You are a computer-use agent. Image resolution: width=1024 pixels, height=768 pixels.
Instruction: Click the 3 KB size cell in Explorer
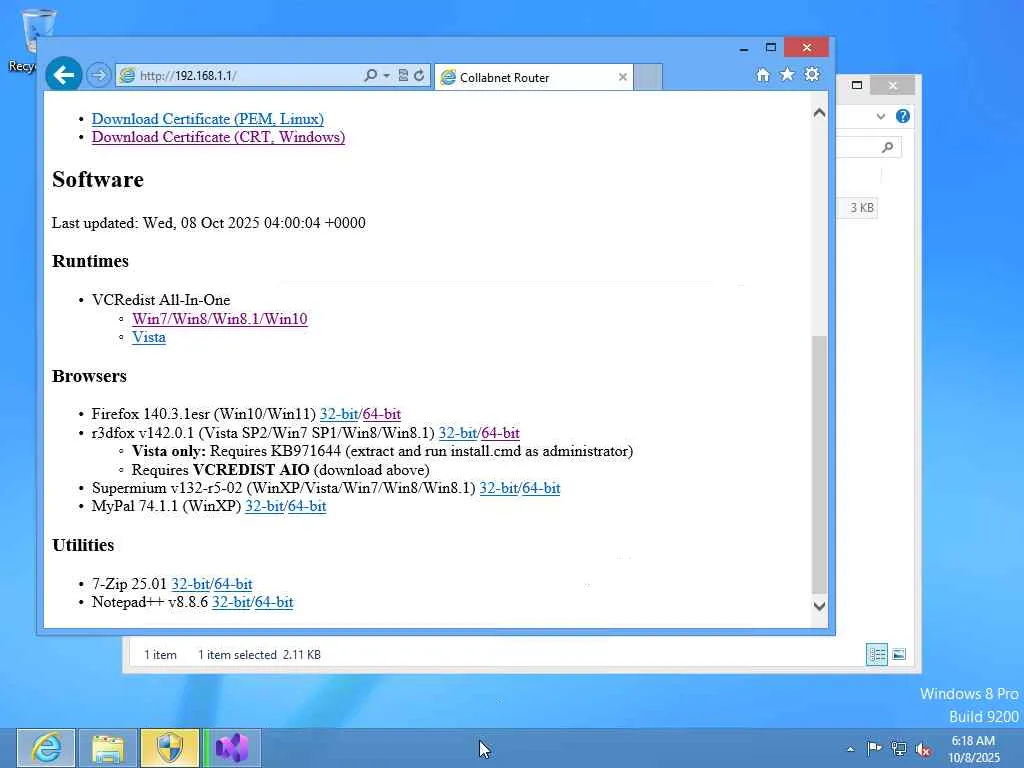(x=861, y=208)
